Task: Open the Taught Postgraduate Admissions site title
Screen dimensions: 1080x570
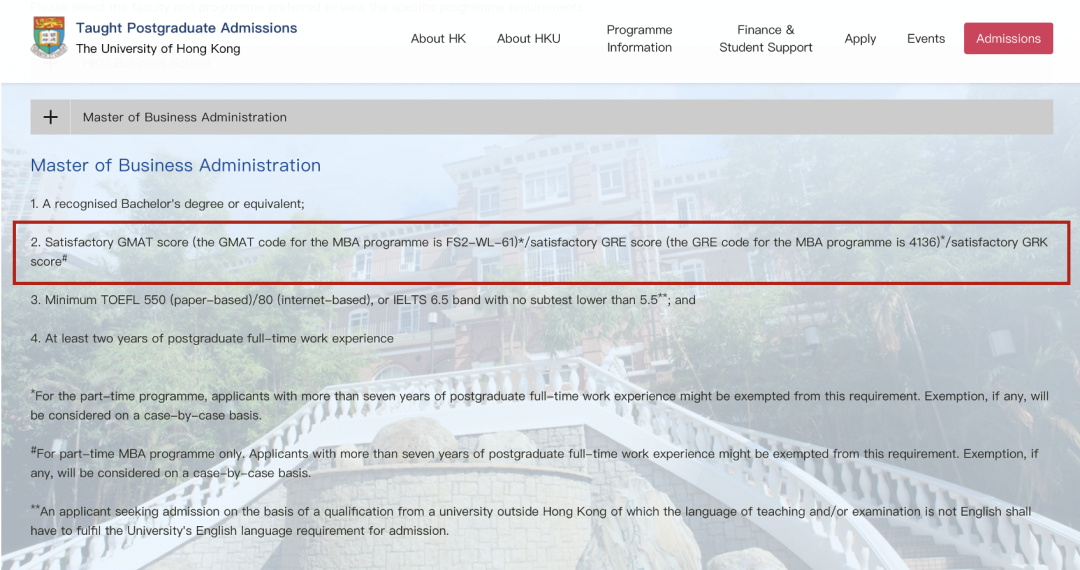Action: [186, 28]
